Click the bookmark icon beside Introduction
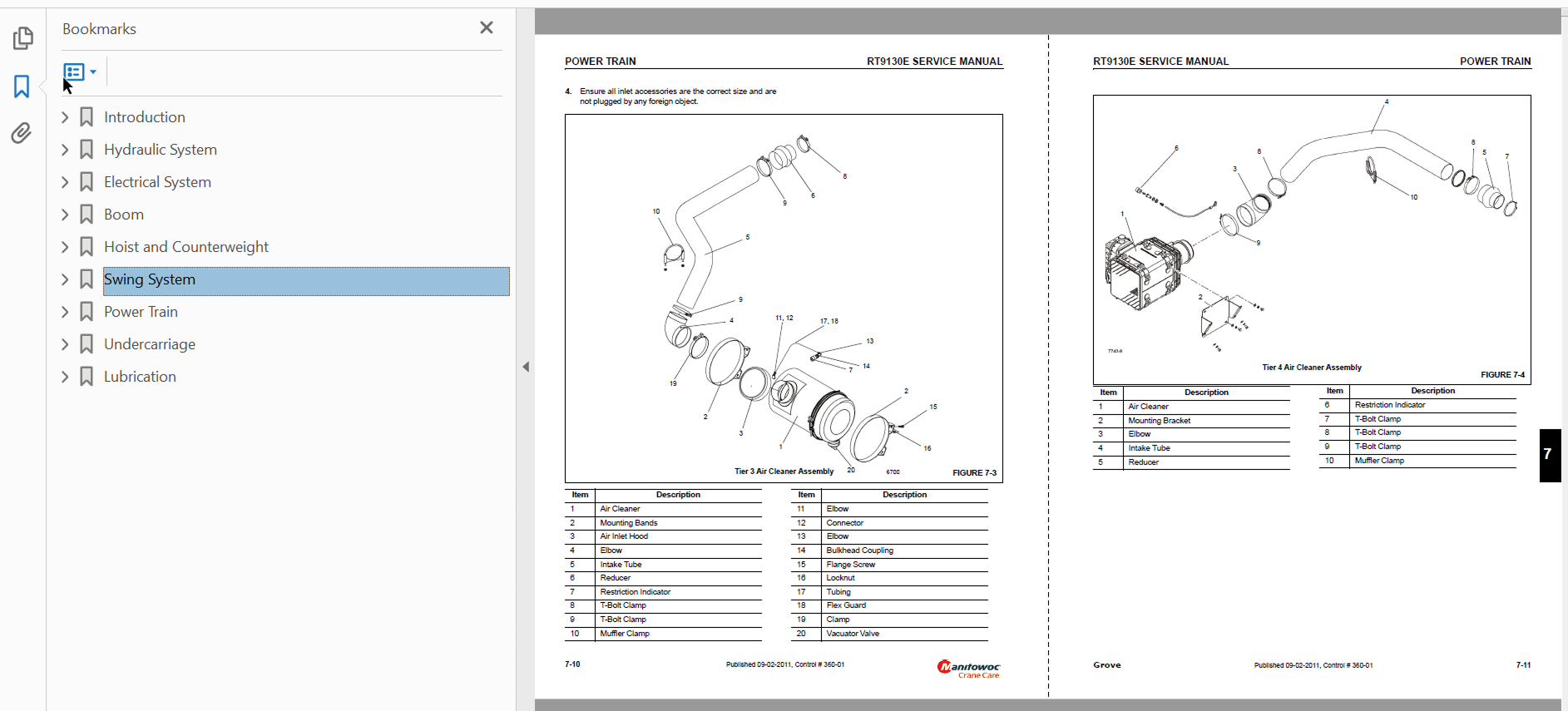The height and width of the screenshot is (711, 1568). click(87, 117)
